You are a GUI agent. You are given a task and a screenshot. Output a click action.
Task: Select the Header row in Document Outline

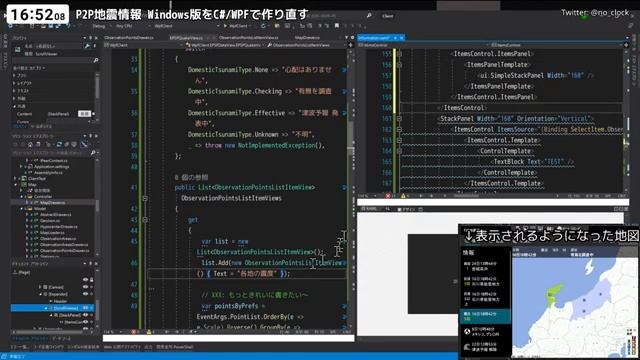(60, 301)
